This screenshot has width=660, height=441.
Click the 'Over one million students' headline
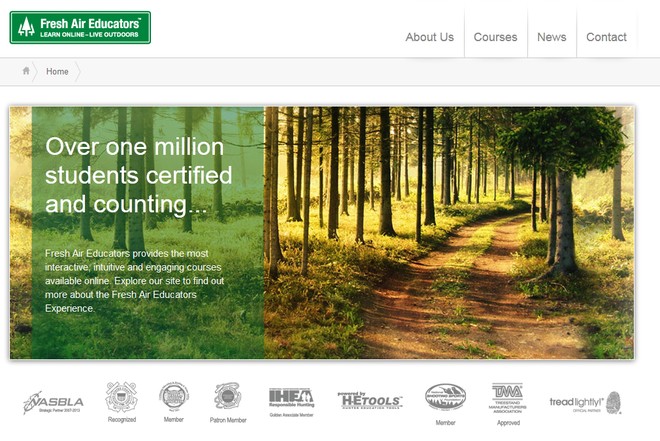click(138, 175)
